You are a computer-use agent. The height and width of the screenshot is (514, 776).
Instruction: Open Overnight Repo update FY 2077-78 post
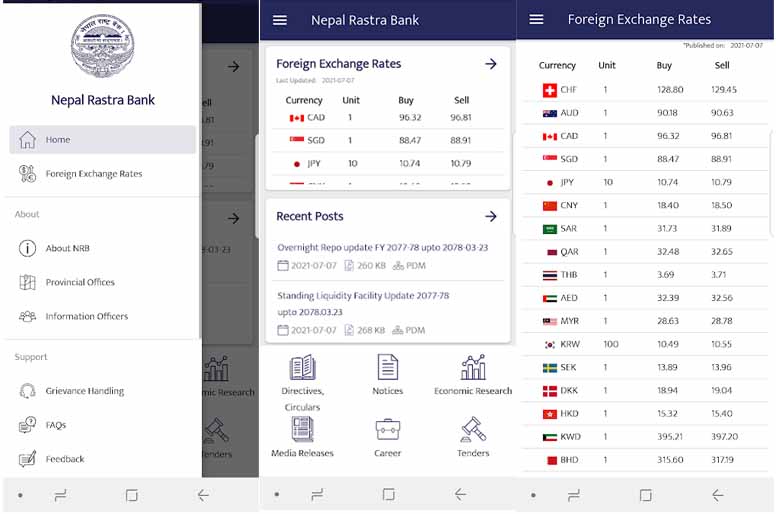pos(383,247)
